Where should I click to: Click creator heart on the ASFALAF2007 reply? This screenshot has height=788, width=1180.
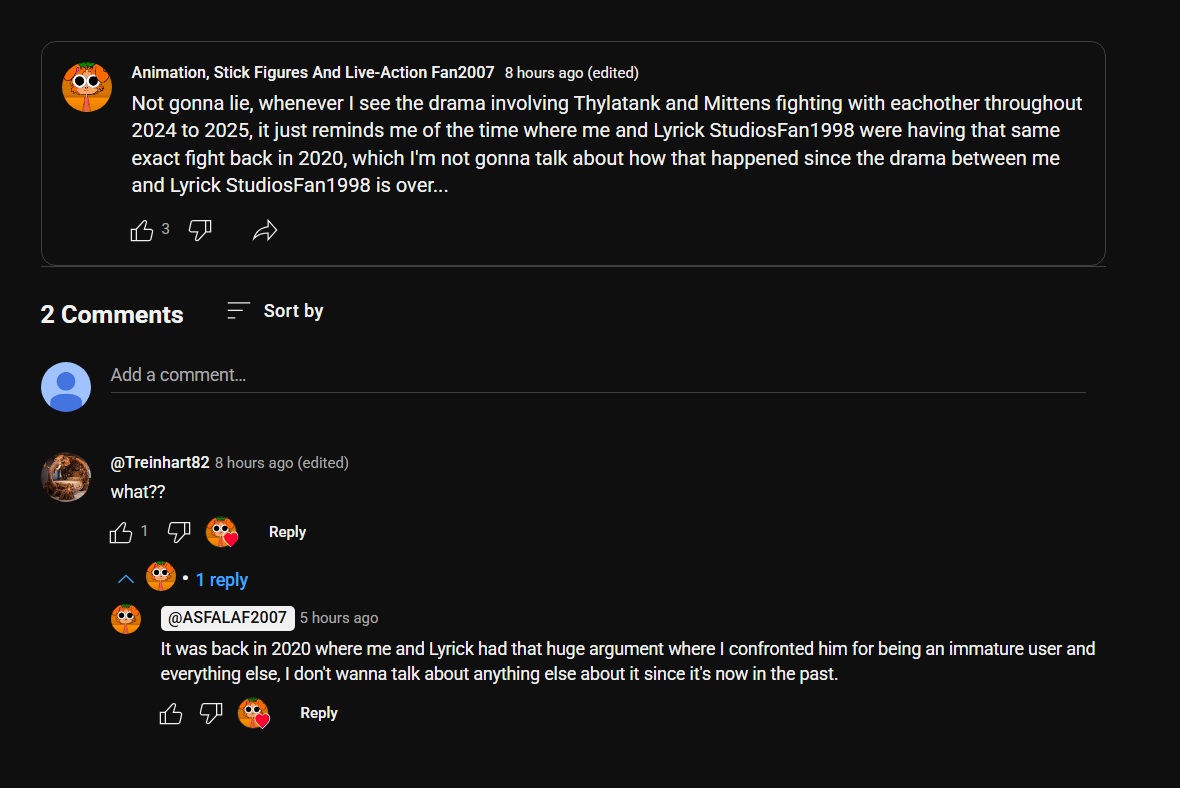click(253, 713)
